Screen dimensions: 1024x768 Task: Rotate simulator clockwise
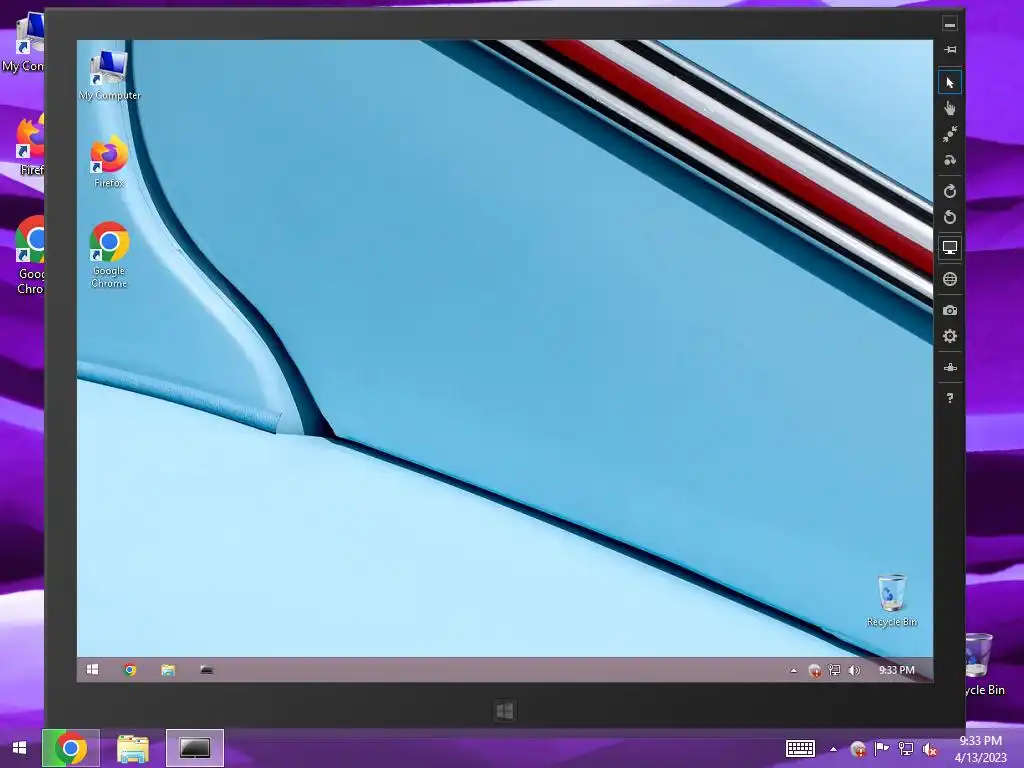point(950,191)
